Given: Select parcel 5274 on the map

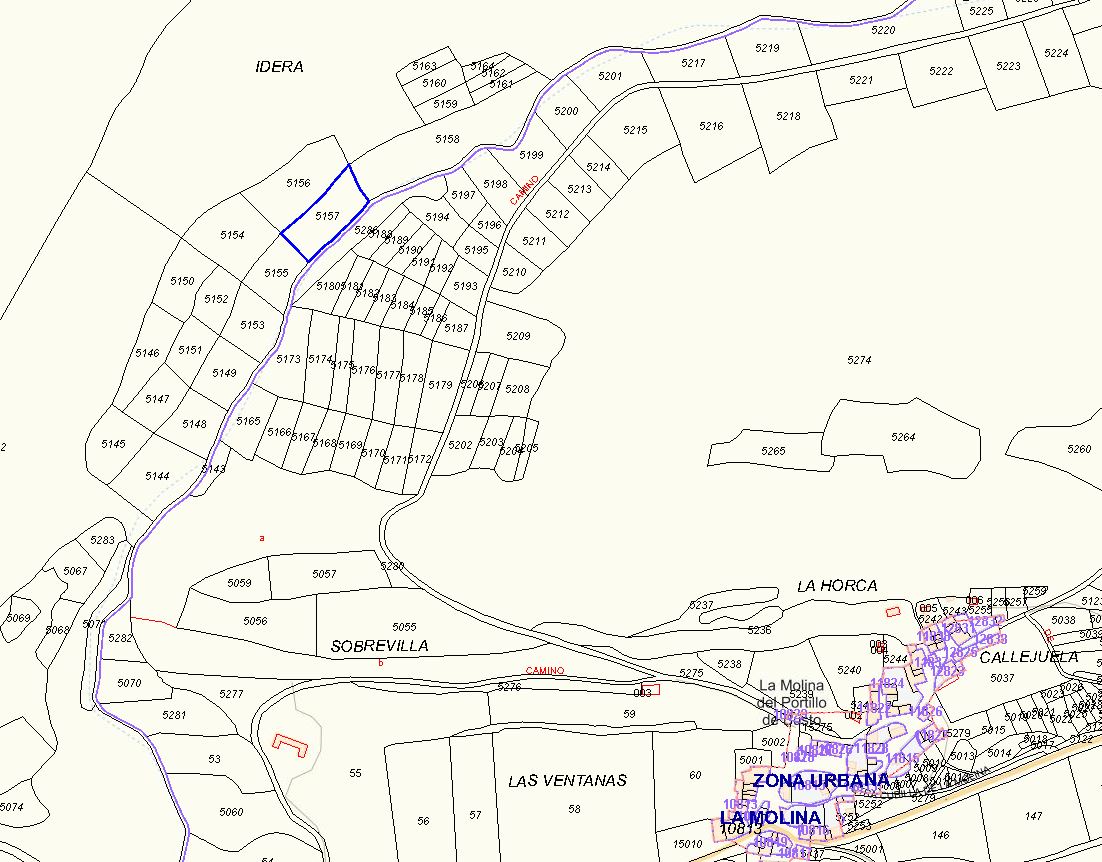Looking at the screenshot, I should pyautogui.click(x=859, y=360).
